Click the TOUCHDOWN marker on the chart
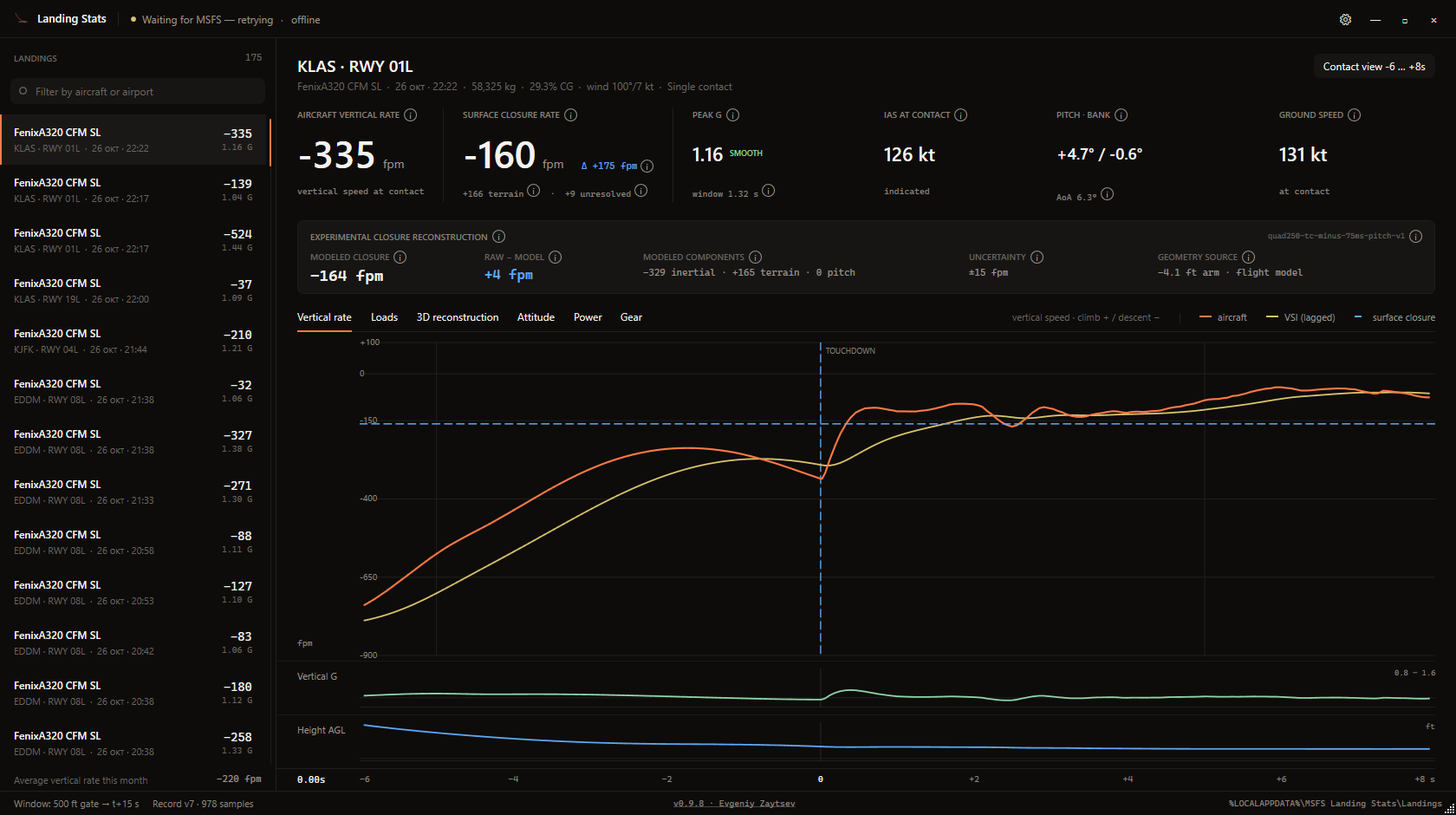The image size is (1456, 815). 850,351
